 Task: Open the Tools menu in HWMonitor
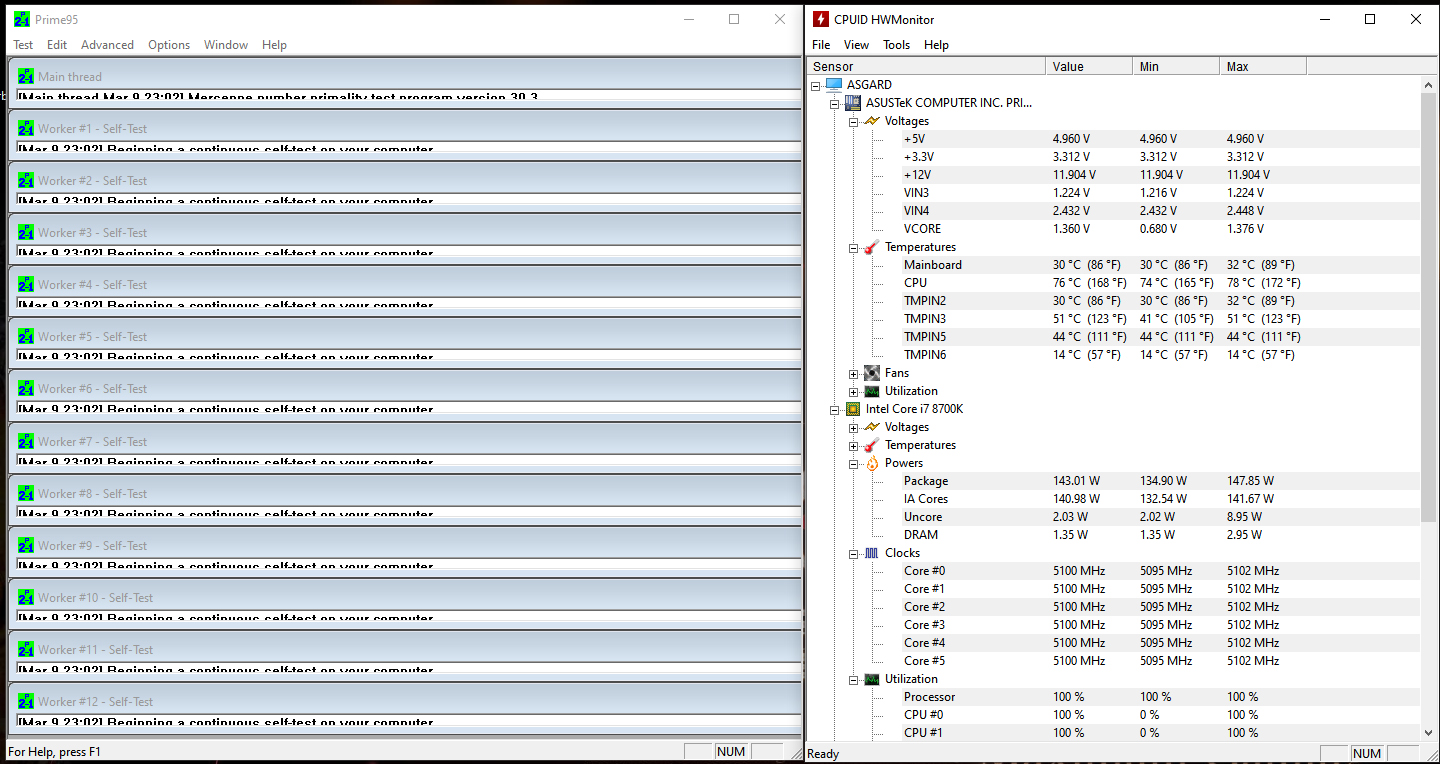[897, 45]
